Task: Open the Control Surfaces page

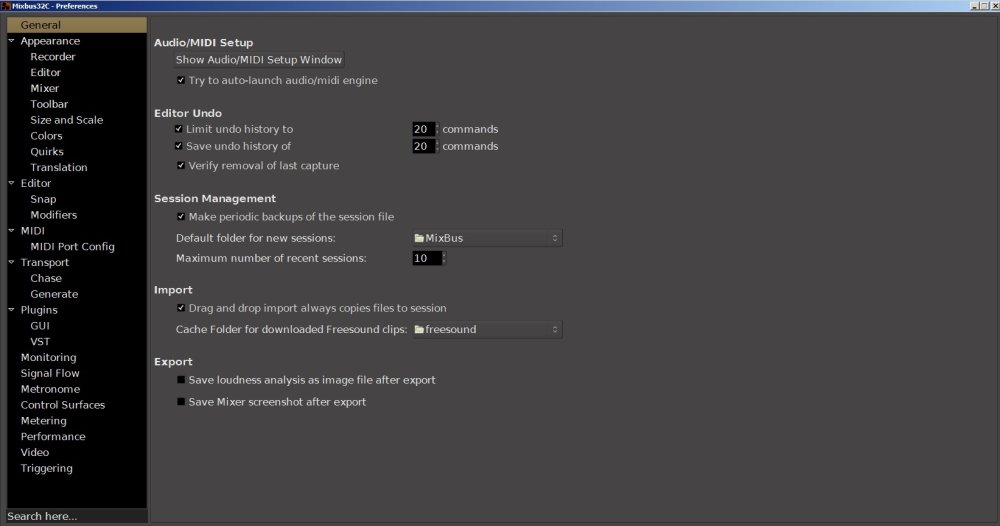Action: tap(62, 405)
